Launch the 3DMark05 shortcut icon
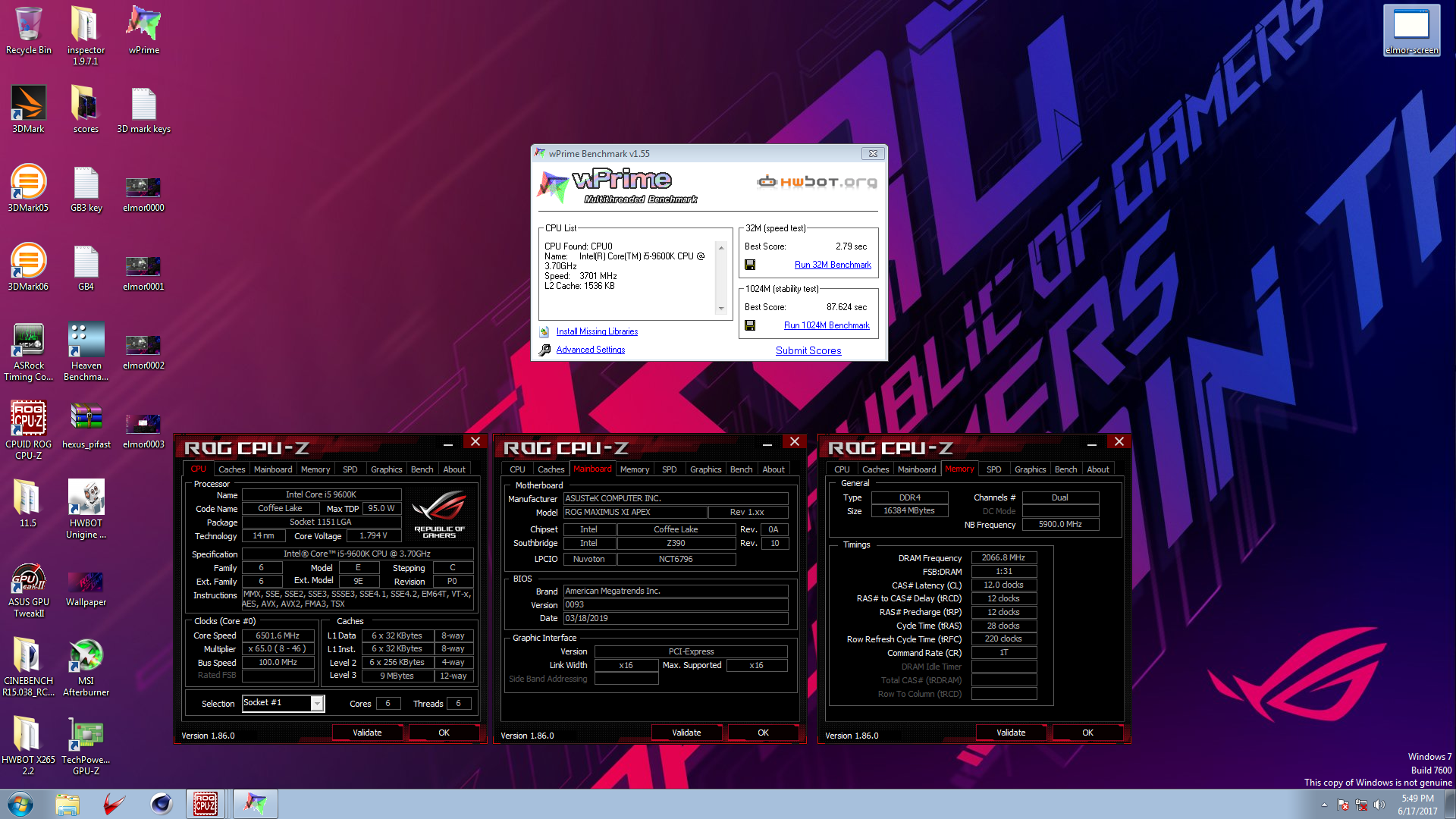 (x=28, y=189)
